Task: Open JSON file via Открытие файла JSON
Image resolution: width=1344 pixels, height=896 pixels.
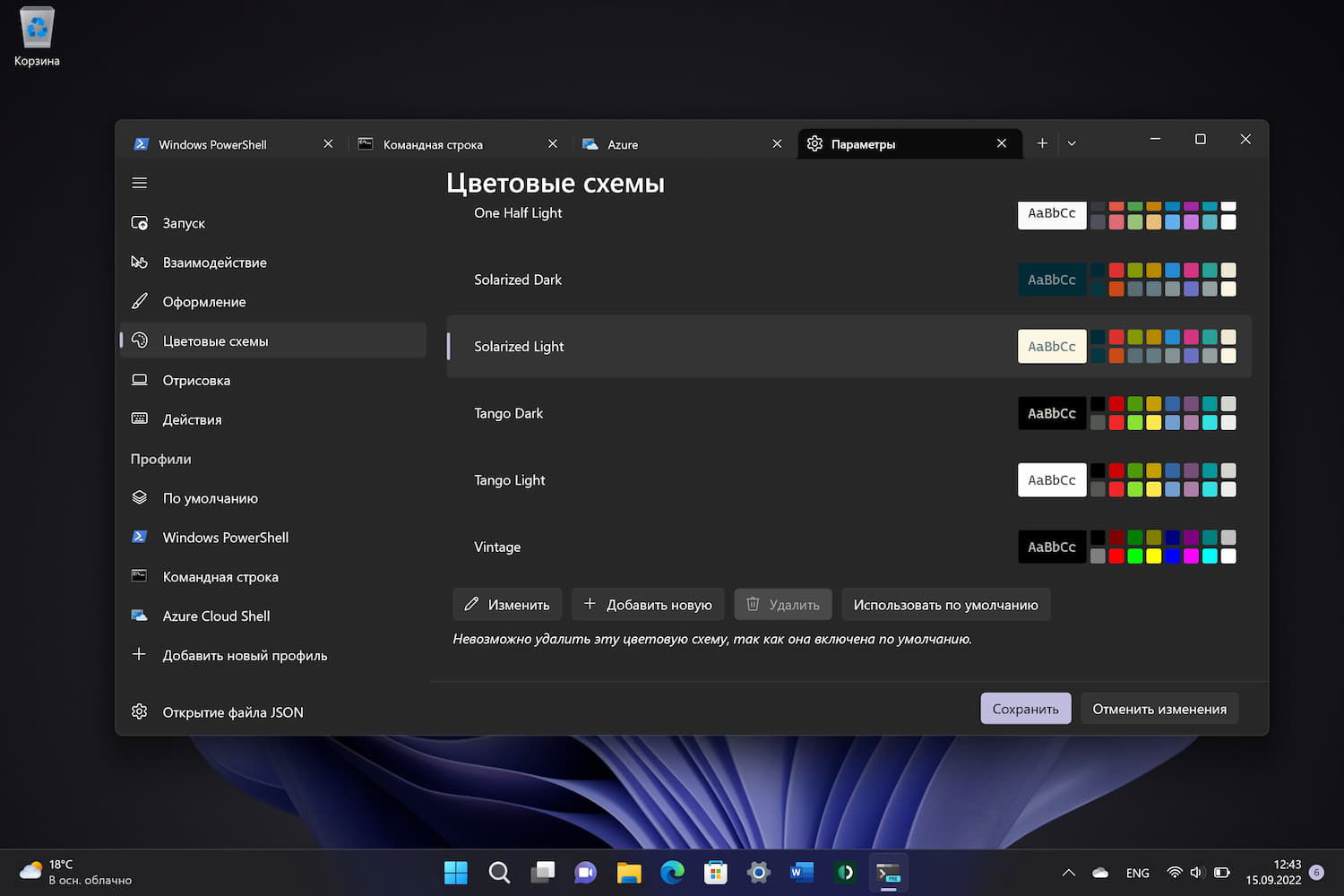Action: 232,712
